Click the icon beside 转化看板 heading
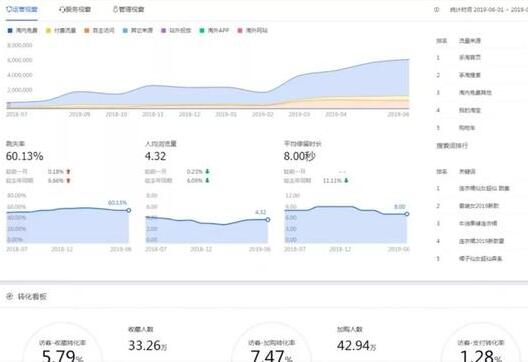The width and height of the screenshot is (528, 362). (x=9, y=297)
